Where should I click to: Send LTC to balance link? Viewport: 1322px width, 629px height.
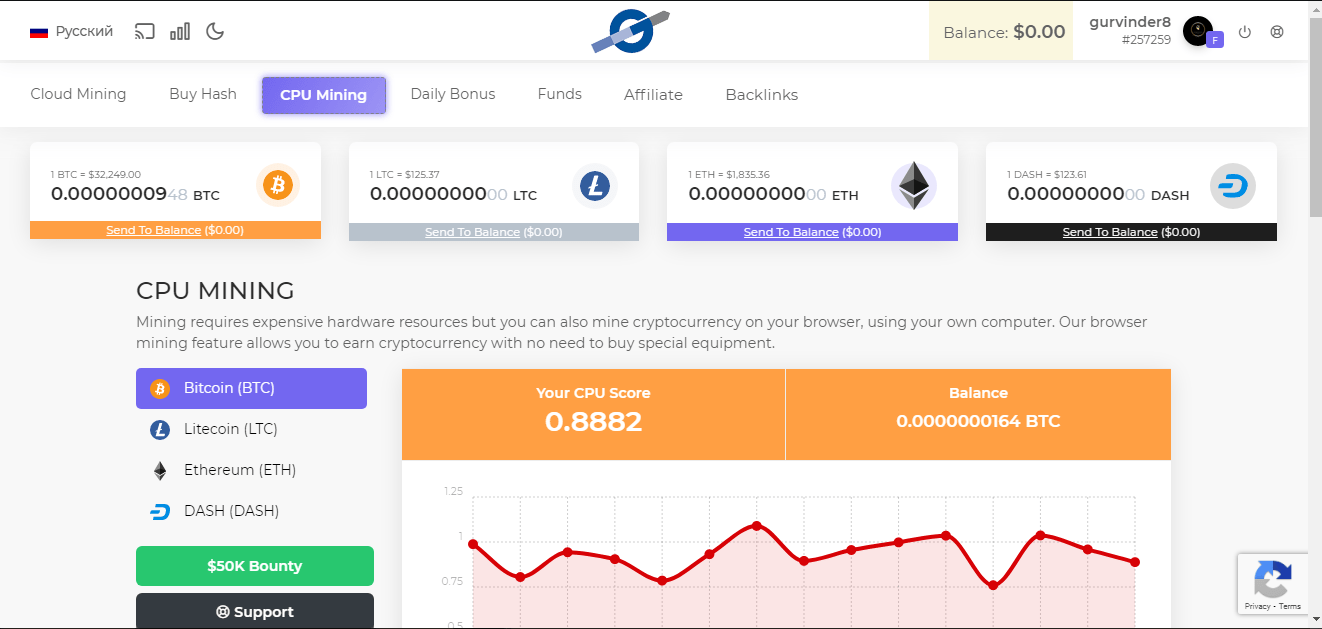pos(472,232)
